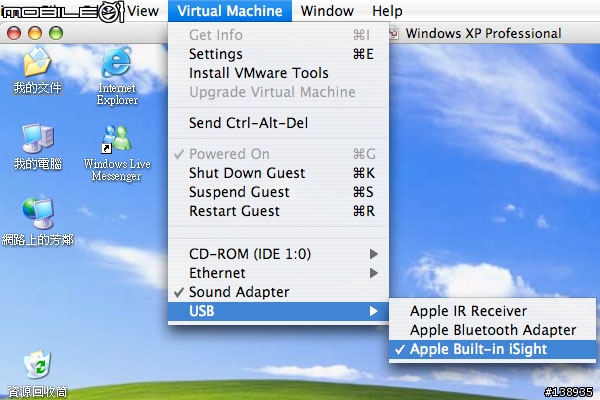Click the Windows Live Messenger shortcut icon
The width and height of the screenshot is (600, 400).
pyautogui.click(x=116, y=139)
